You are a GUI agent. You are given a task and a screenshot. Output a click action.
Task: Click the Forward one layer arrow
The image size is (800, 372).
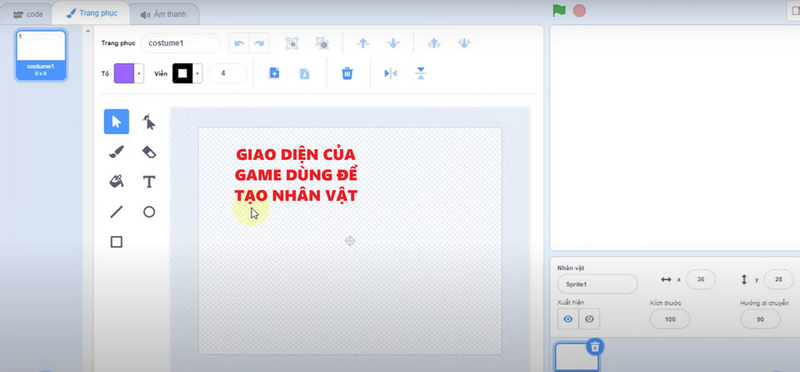click(x=363, y=43)
